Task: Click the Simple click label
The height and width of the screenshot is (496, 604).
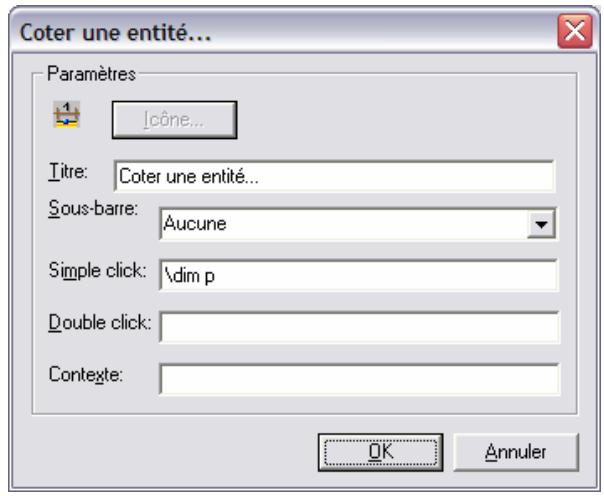Action: coord(97,271)
